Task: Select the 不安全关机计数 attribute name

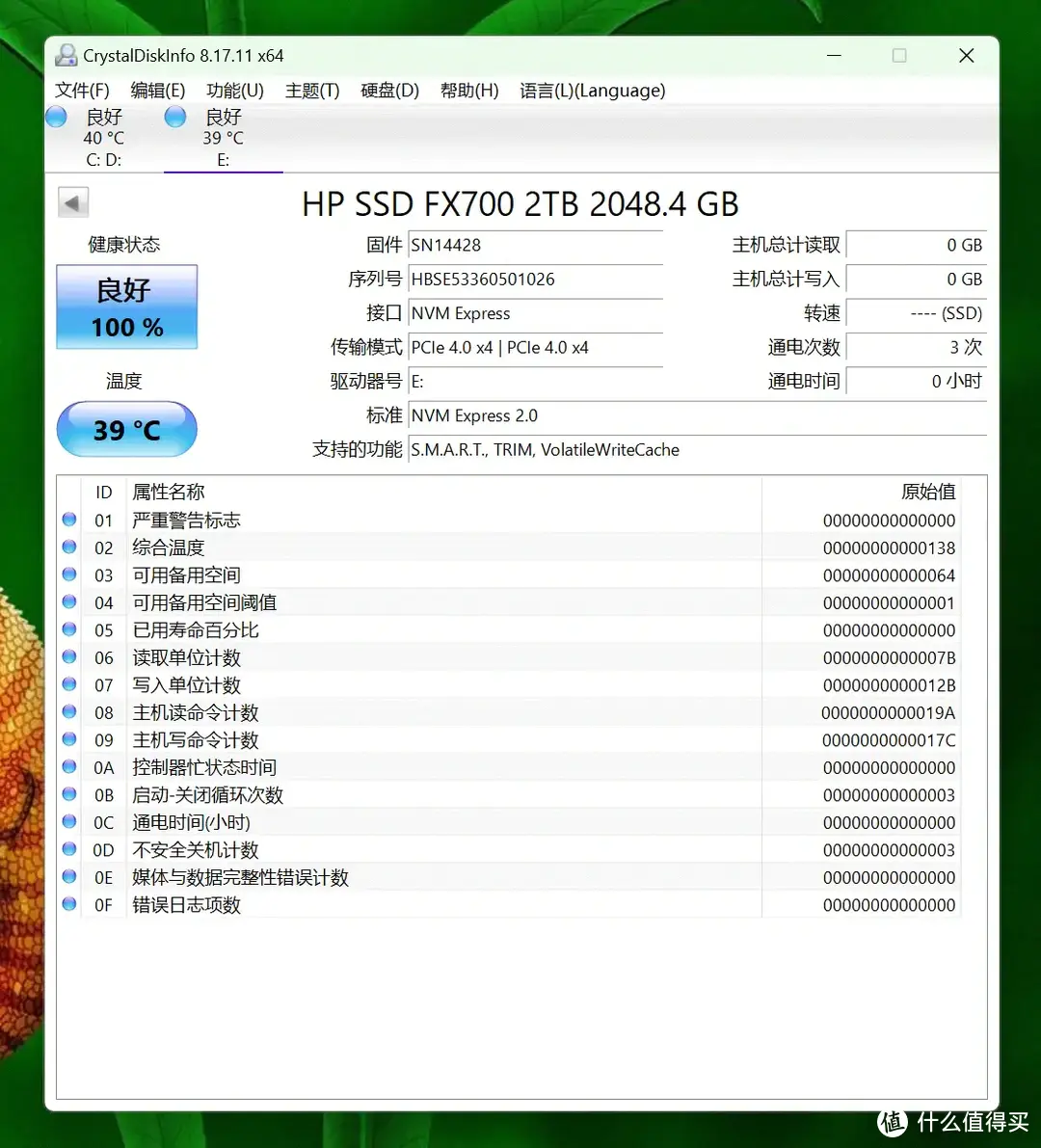Action: click(x=196, y=850)
